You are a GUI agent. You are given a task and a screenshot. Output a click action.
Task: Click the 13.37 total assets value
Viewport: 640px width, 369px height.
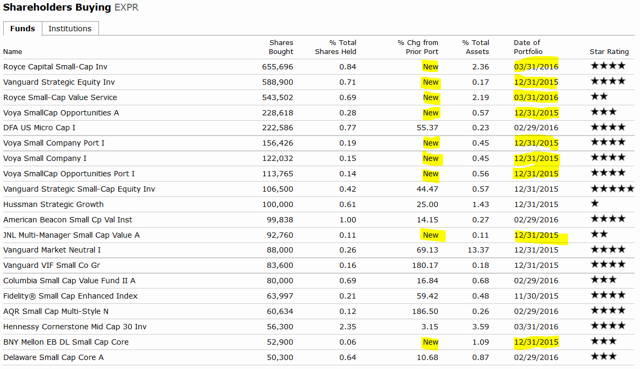pyautogui.click(x=478, y=250)
